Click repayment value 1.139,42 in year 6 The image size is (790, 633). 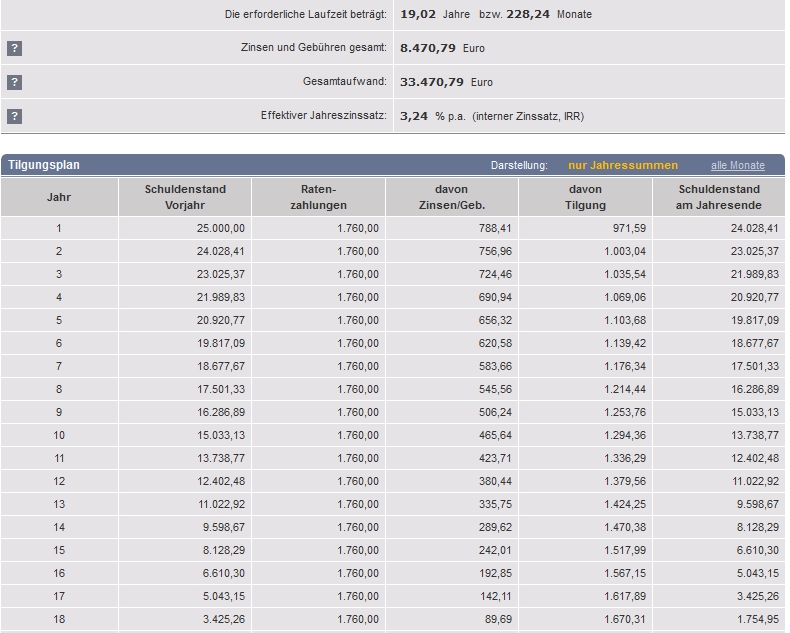tap(625, 343)
